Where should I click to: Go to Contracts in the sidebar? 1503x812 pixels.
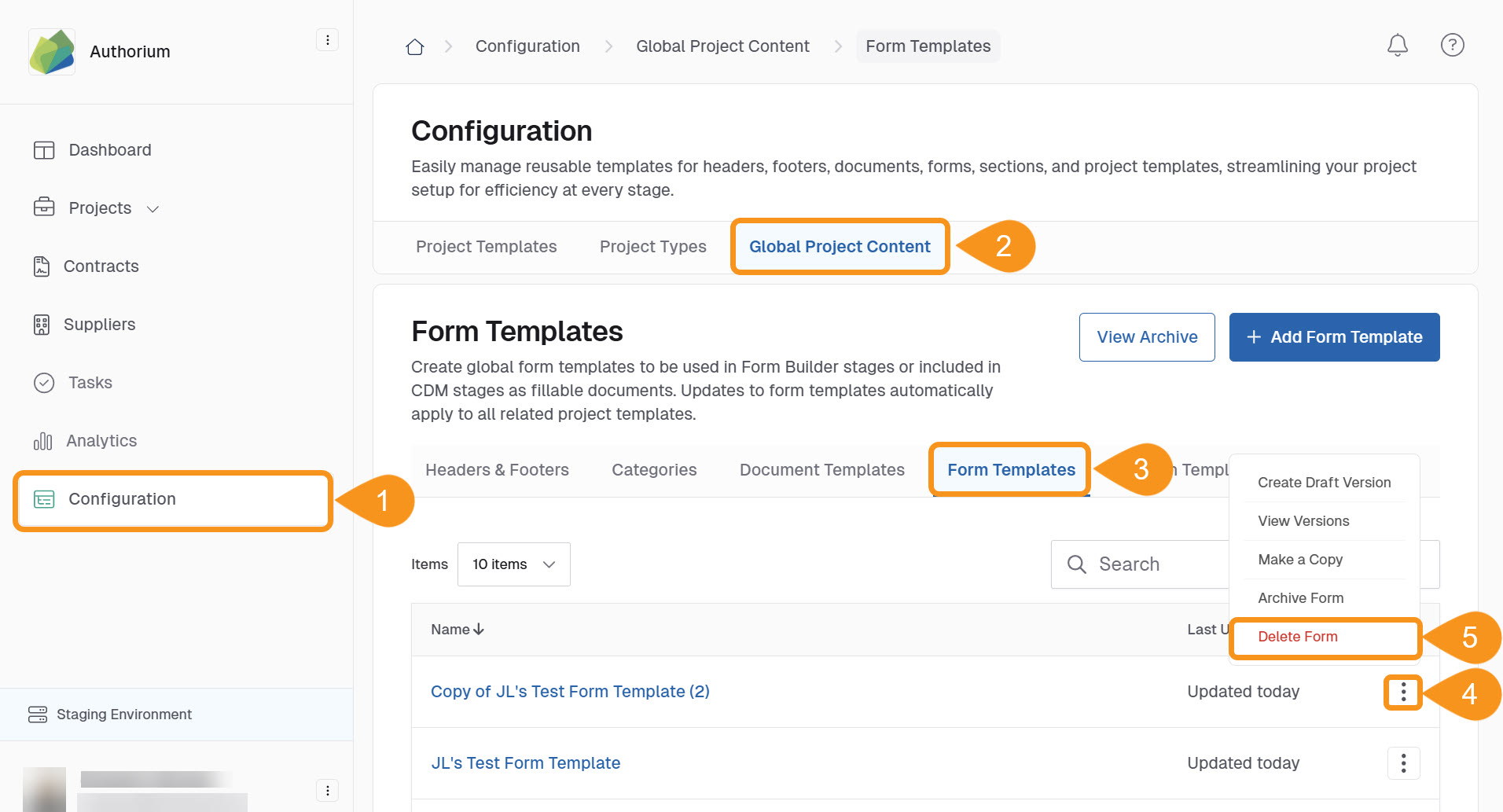101,266
